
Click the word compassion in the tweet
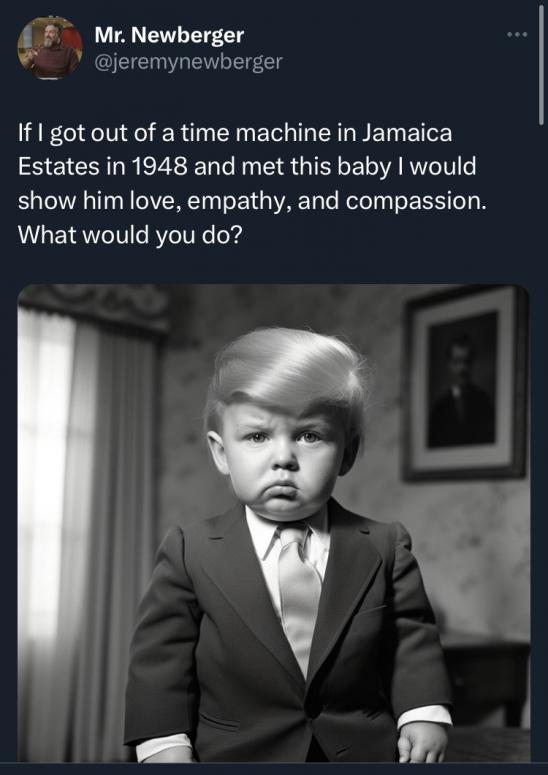click(x=416, y=202)
